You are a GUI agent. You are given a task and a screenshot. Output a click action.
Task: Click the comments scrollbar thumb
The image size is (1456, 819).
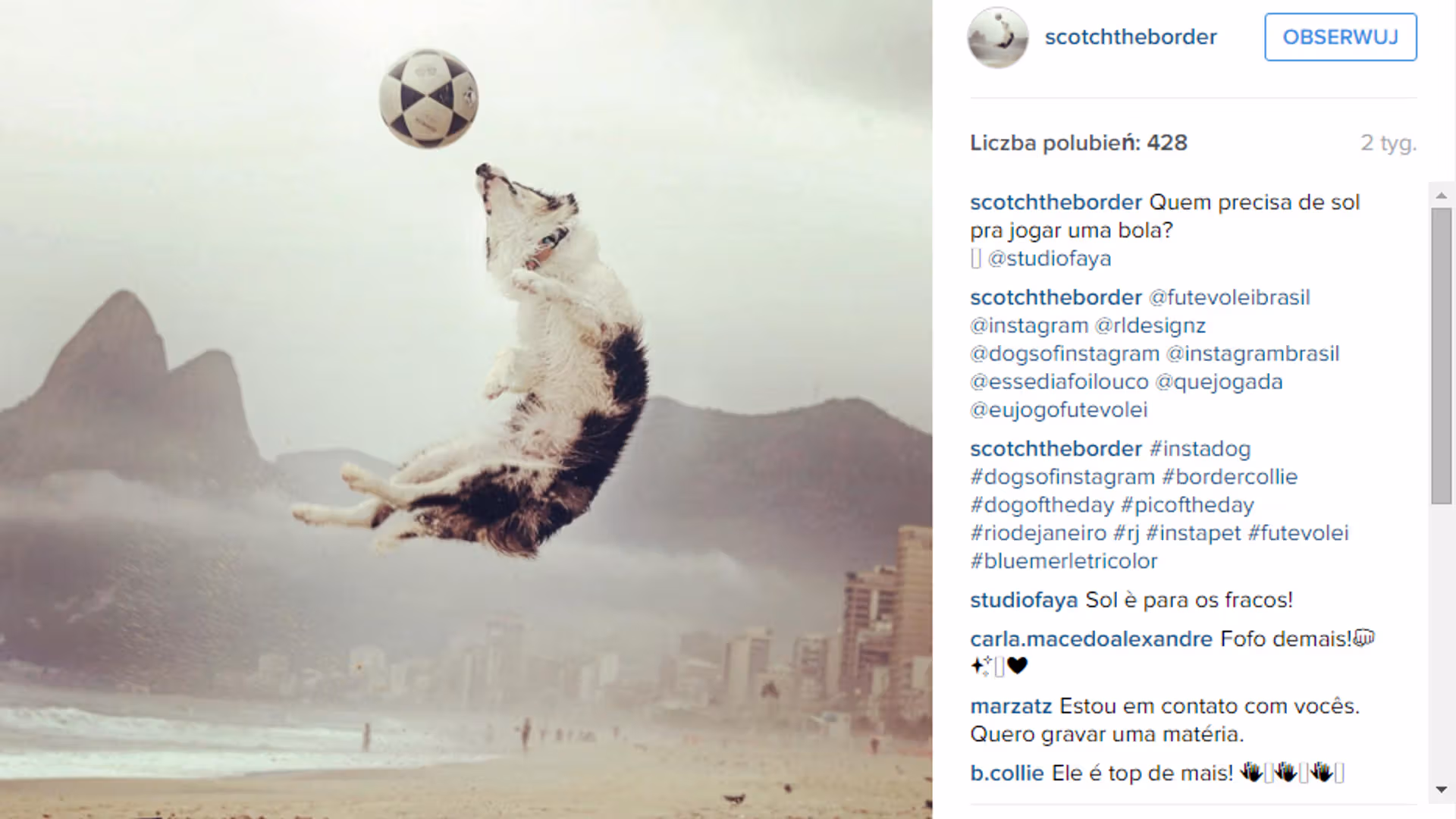pos(1442,356)
